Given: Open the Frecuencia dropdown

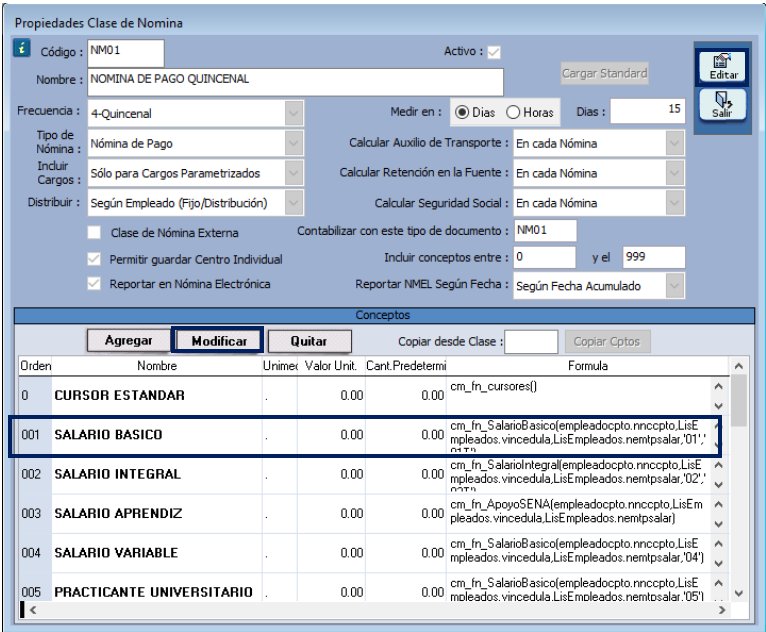Looking at the screenshot, I should tap(294, 113).
